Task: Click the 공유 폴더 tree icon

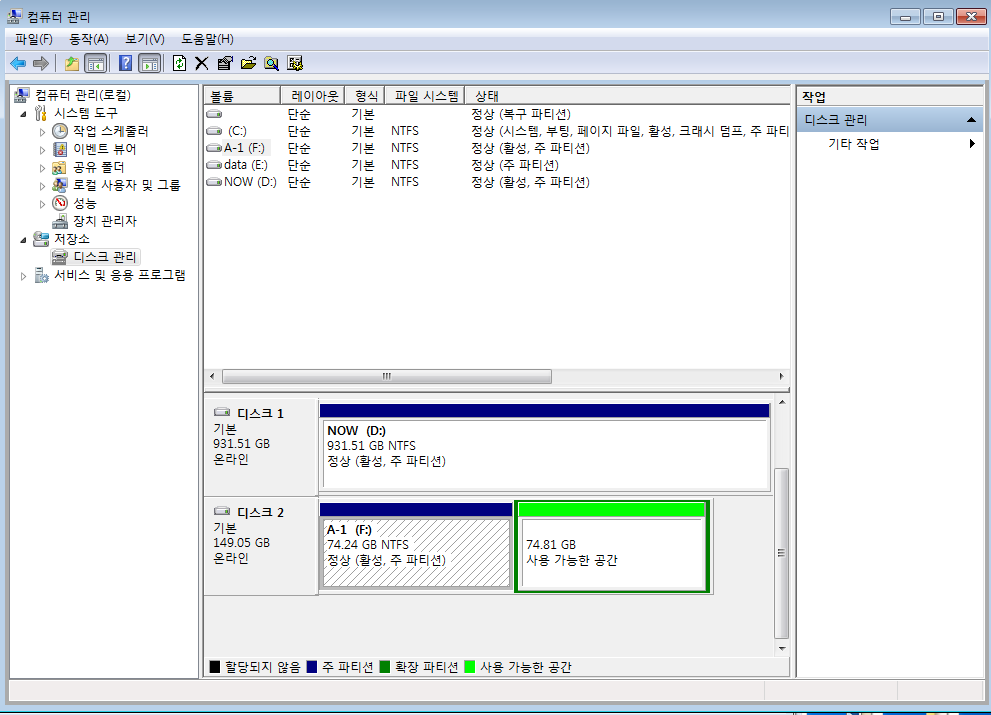Action: point(59,168)
